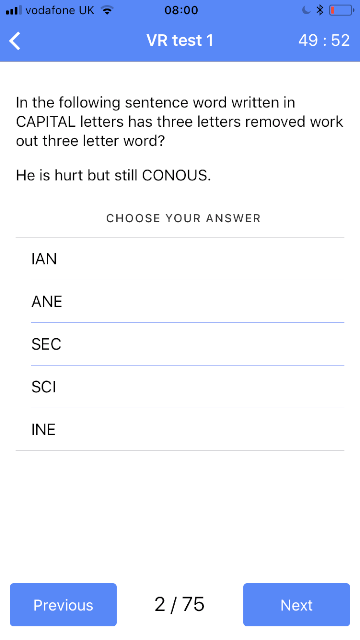
Task: Choose answer SCI
Action: pos(180,387)
